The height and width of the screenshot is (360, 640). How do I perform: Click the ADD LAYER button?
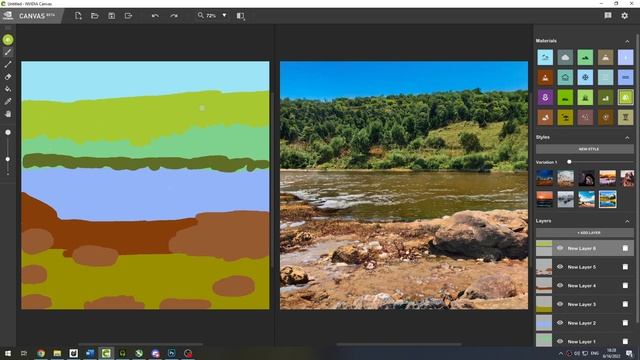[584, 233]
